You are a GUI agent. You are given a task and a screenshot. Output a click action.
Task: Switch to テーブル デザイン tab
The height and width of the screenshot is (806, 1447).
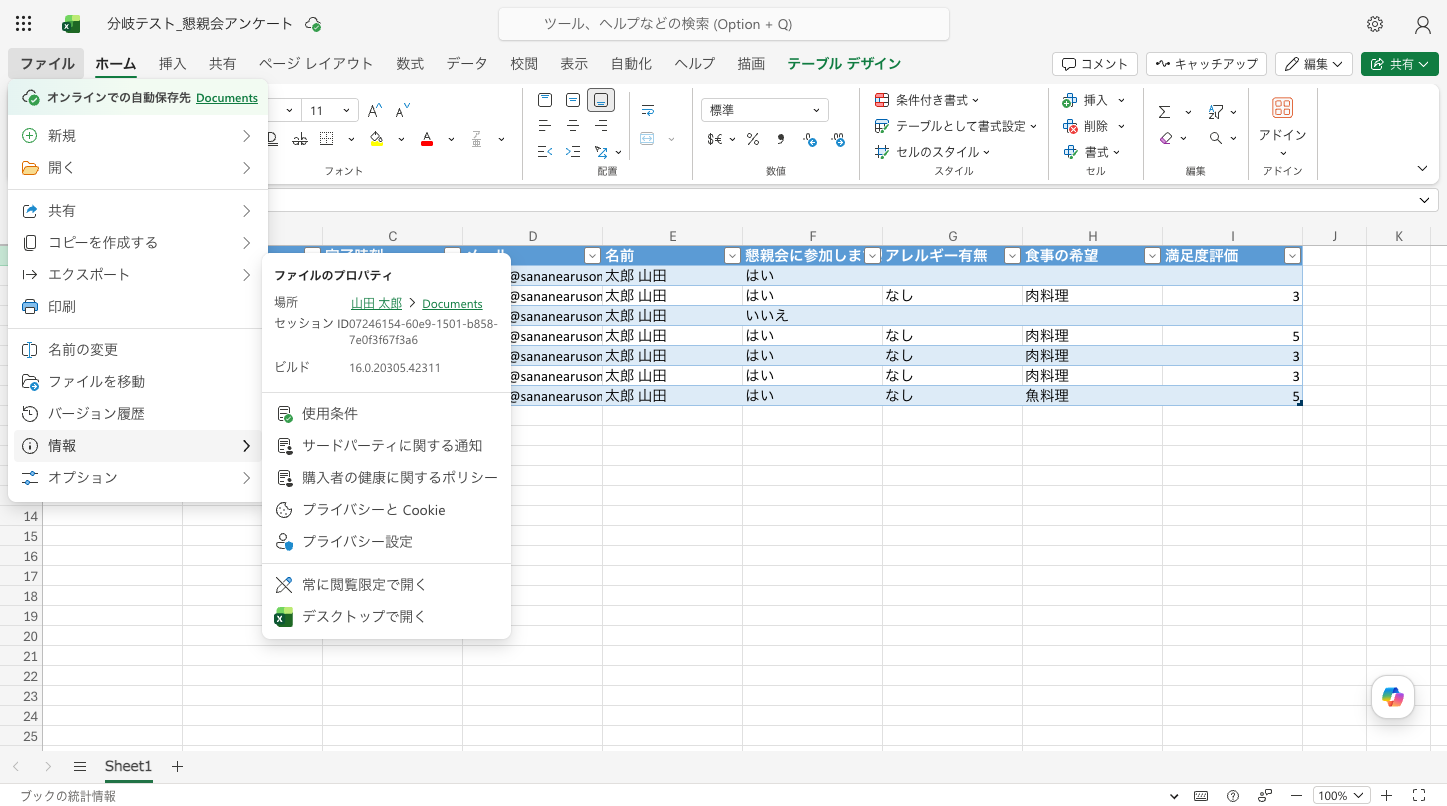point(844,63)
